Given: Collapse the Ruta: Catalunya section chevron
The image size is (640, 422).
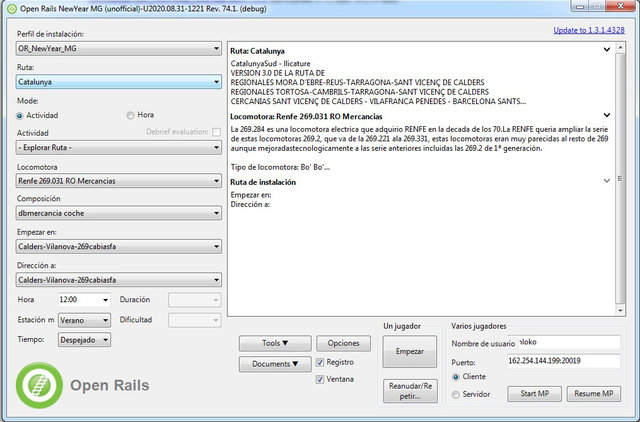Looking at the screenshot, I should coord(607,48).
